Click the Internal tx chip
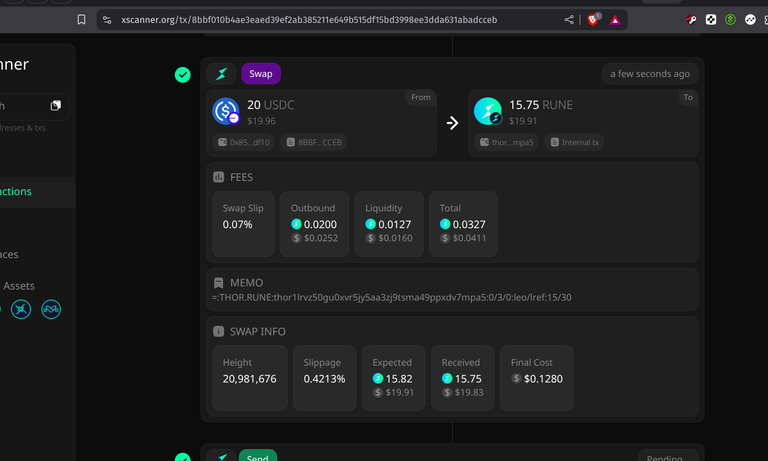 click(x=575, y=142)
